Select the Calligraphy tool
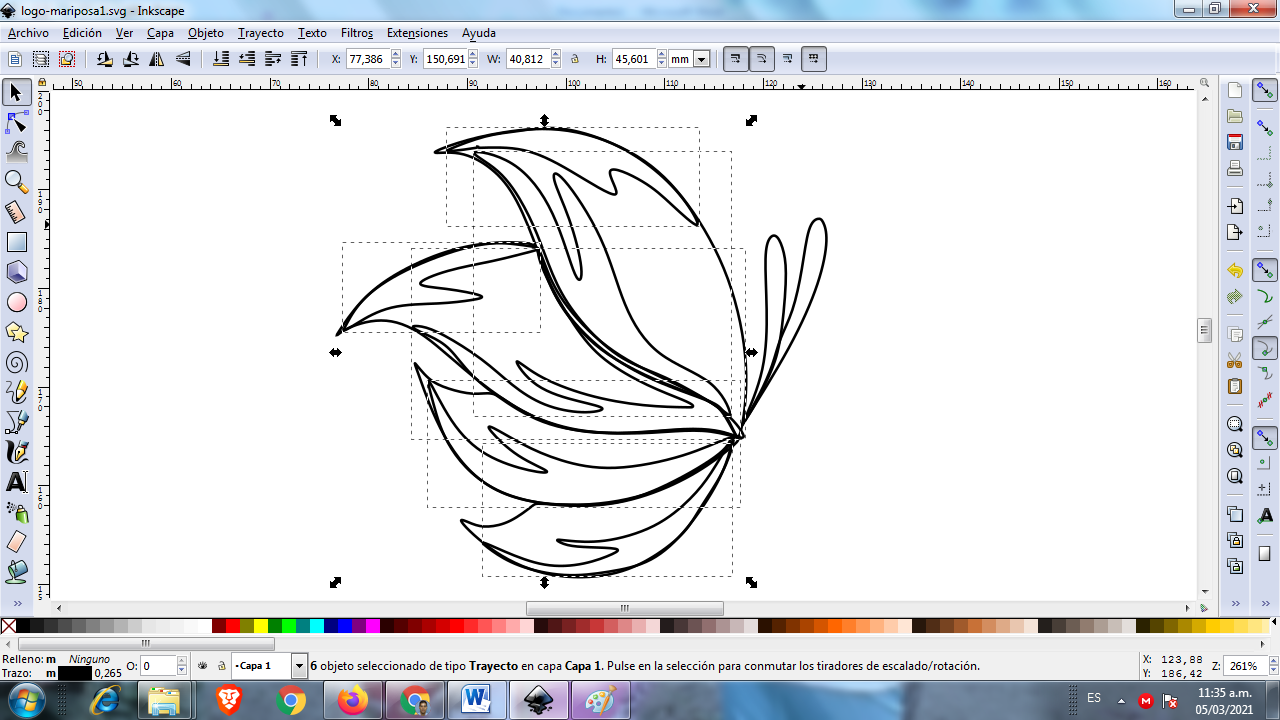 [x=16, y=452]
